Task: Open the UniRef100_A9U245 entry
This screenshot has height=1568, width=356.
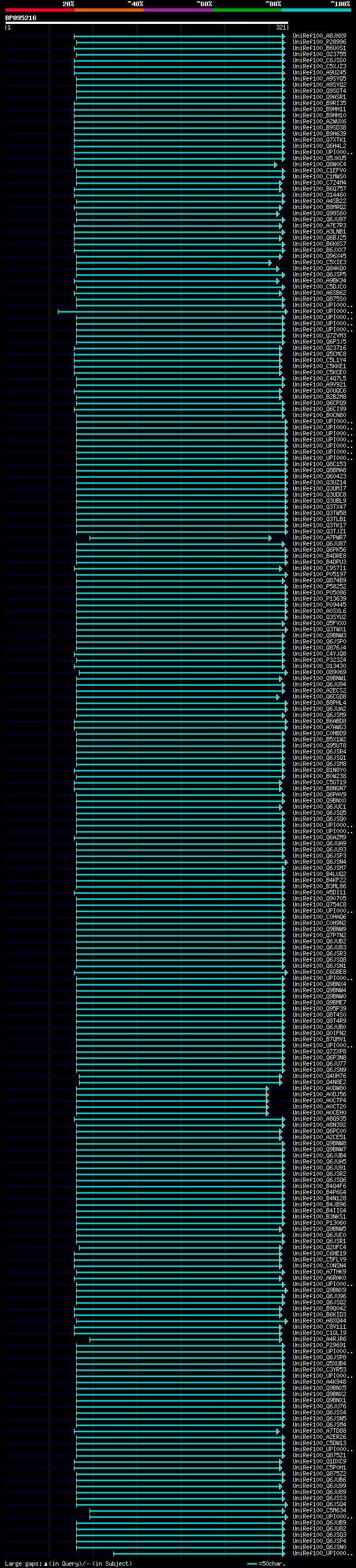Action: [x=319, y=72]
